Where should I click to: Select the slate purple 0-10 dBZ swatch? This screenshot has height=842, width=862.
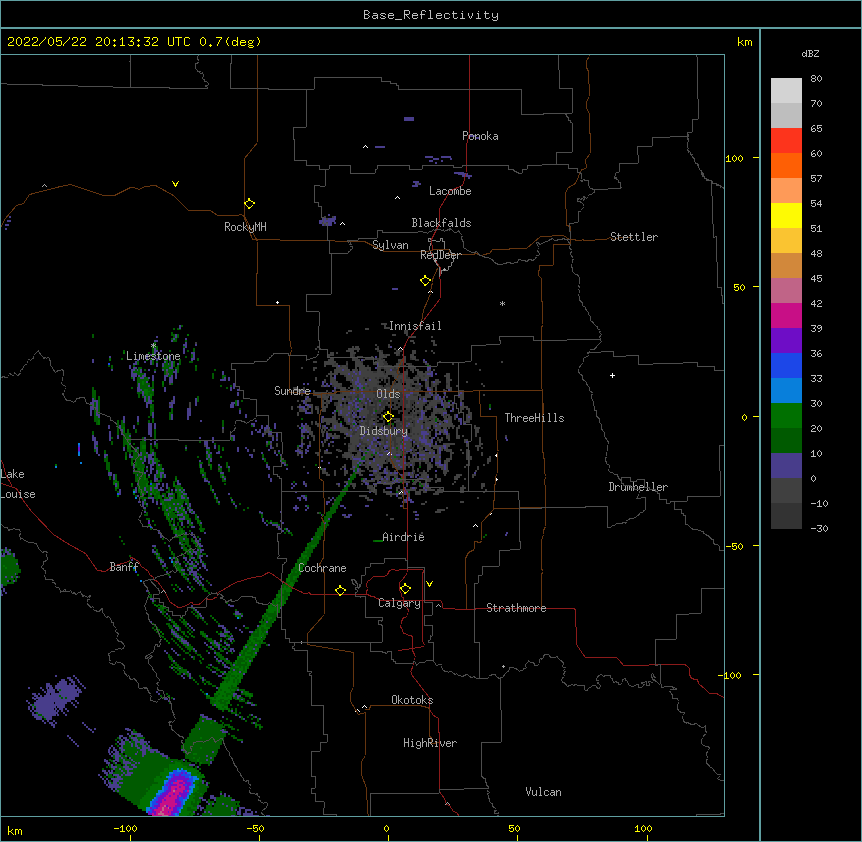786,466
